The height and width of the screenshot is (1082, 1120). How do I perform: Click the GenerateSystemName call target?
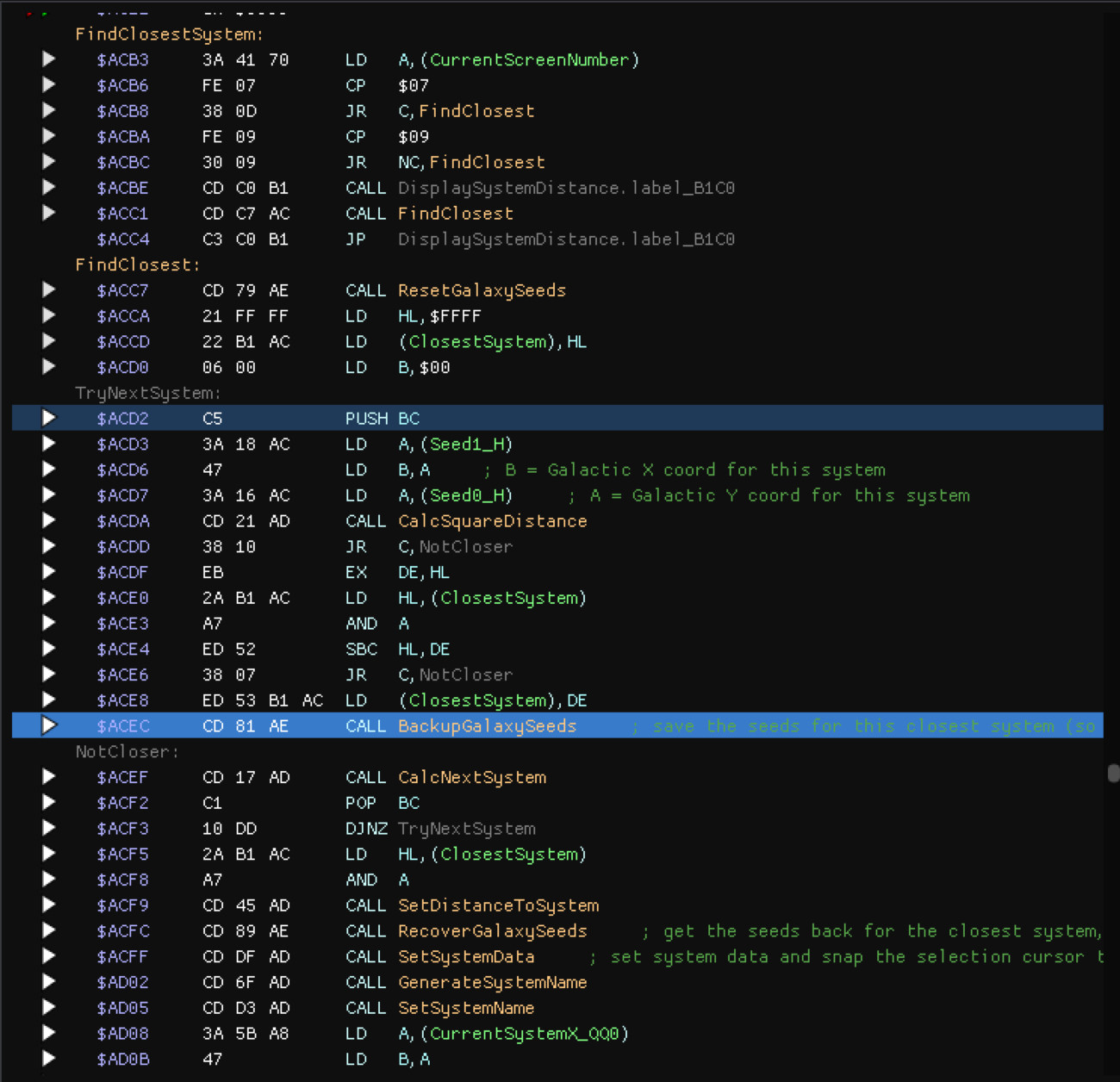click(493, 982)
